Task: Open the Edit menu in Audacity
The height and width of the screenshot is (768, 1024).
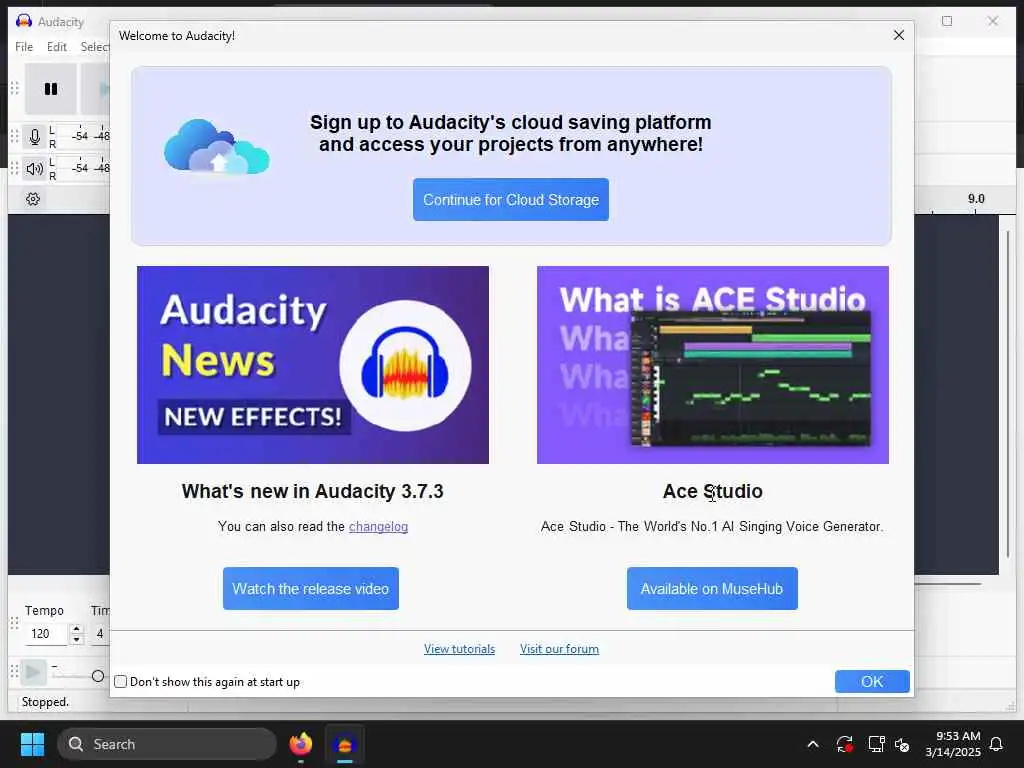Action: tap(57, 47)
